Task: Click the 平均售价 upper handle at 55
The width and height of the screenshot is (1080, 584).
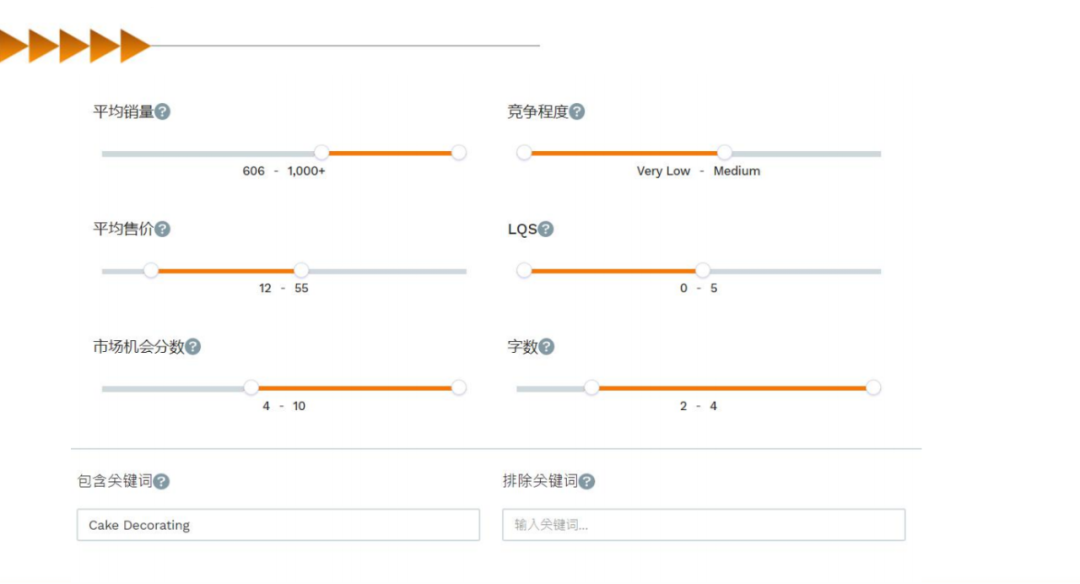Action: [x=301, y=270]
